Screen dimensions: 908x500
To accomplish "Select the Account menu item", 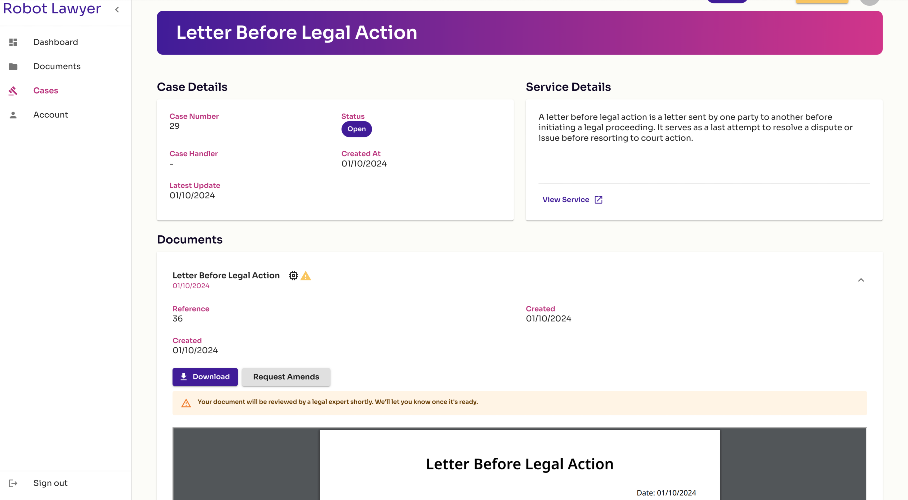I will coord(51,115).
